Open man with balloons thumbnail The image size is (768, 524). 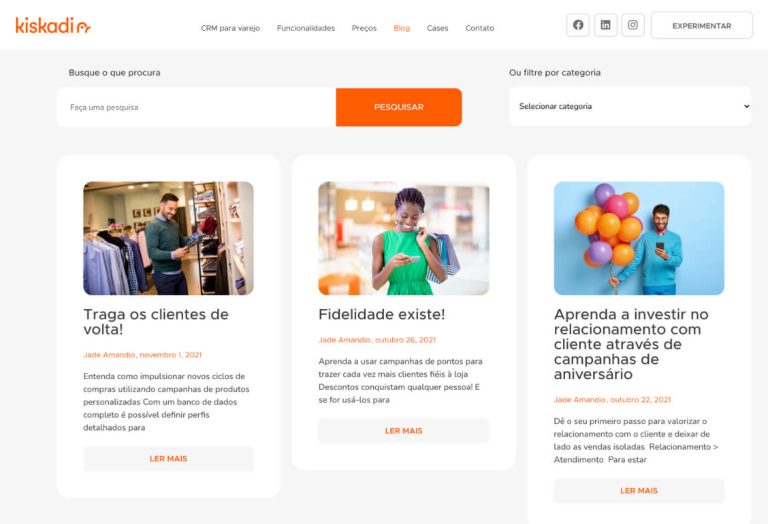(x=639, y=238)
